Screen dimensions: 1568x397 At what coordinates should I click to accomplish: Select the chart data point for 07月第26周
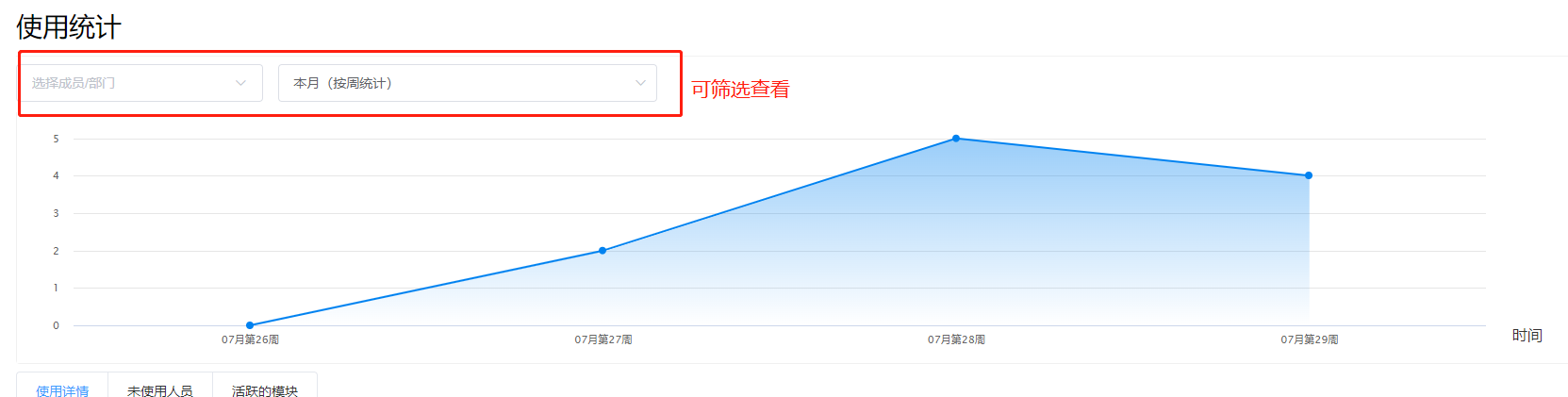tap(250, 325)
